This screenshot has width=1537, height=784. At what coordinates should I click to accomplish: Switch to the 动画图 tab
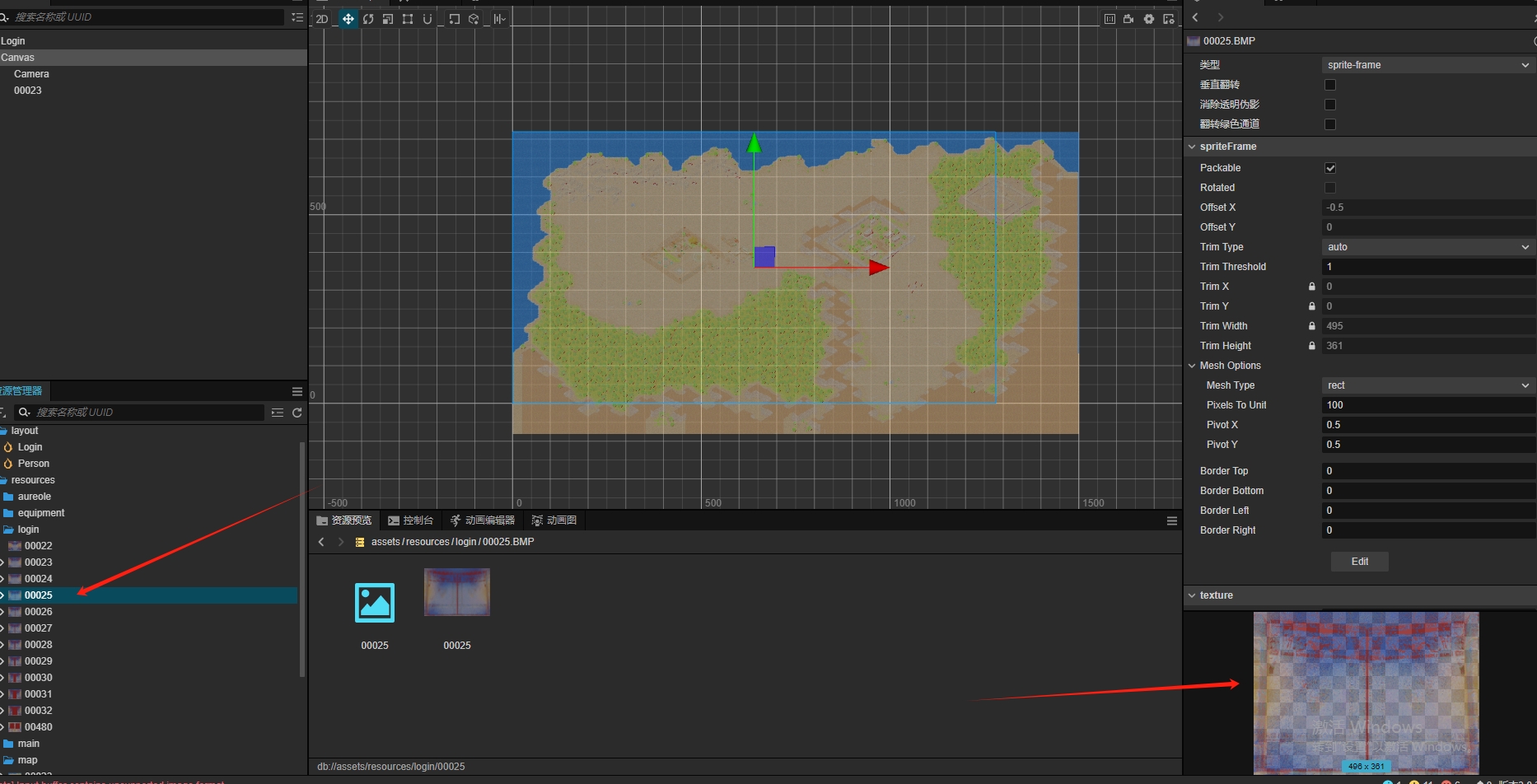coord(554,520)
